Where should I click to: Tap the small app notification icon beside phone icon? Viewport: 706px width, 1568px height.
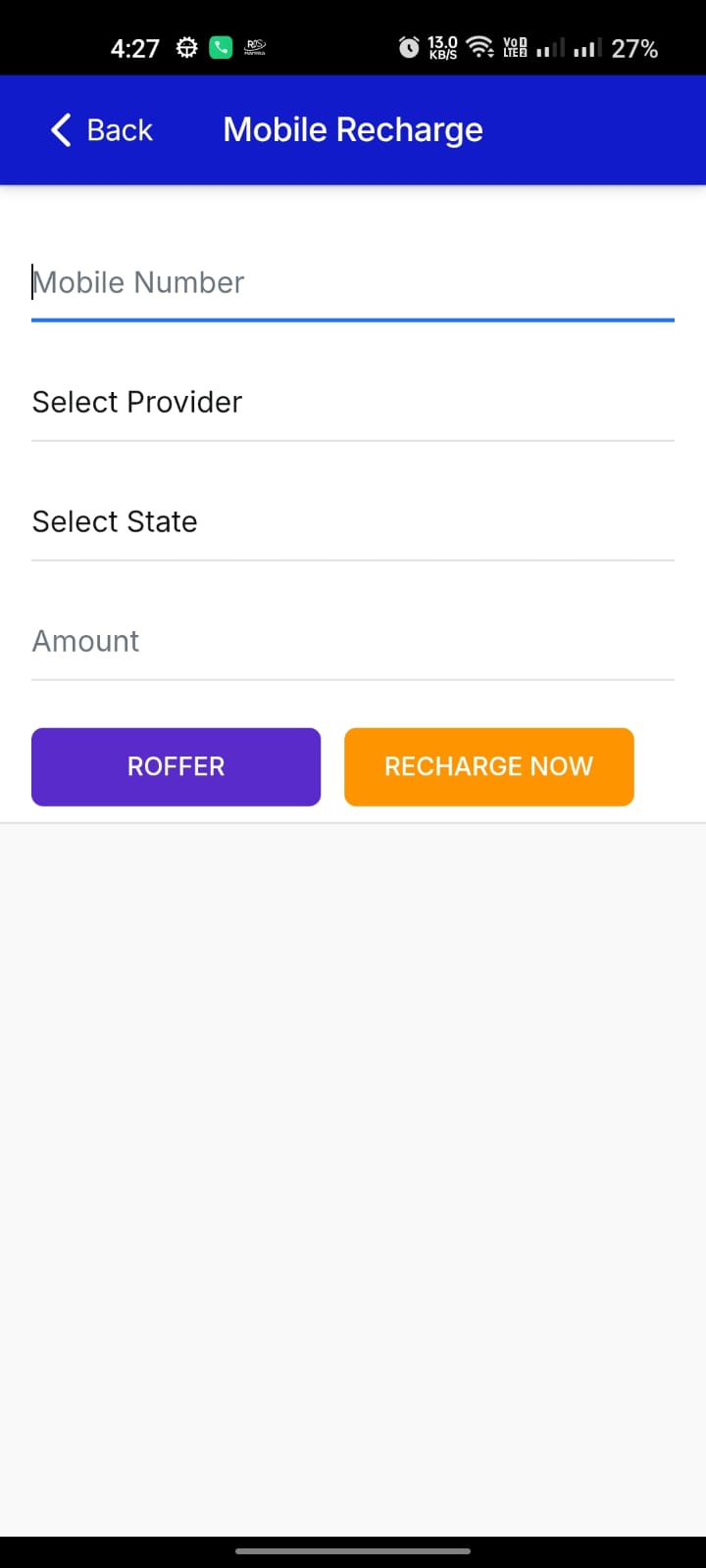tap(255, 47)
